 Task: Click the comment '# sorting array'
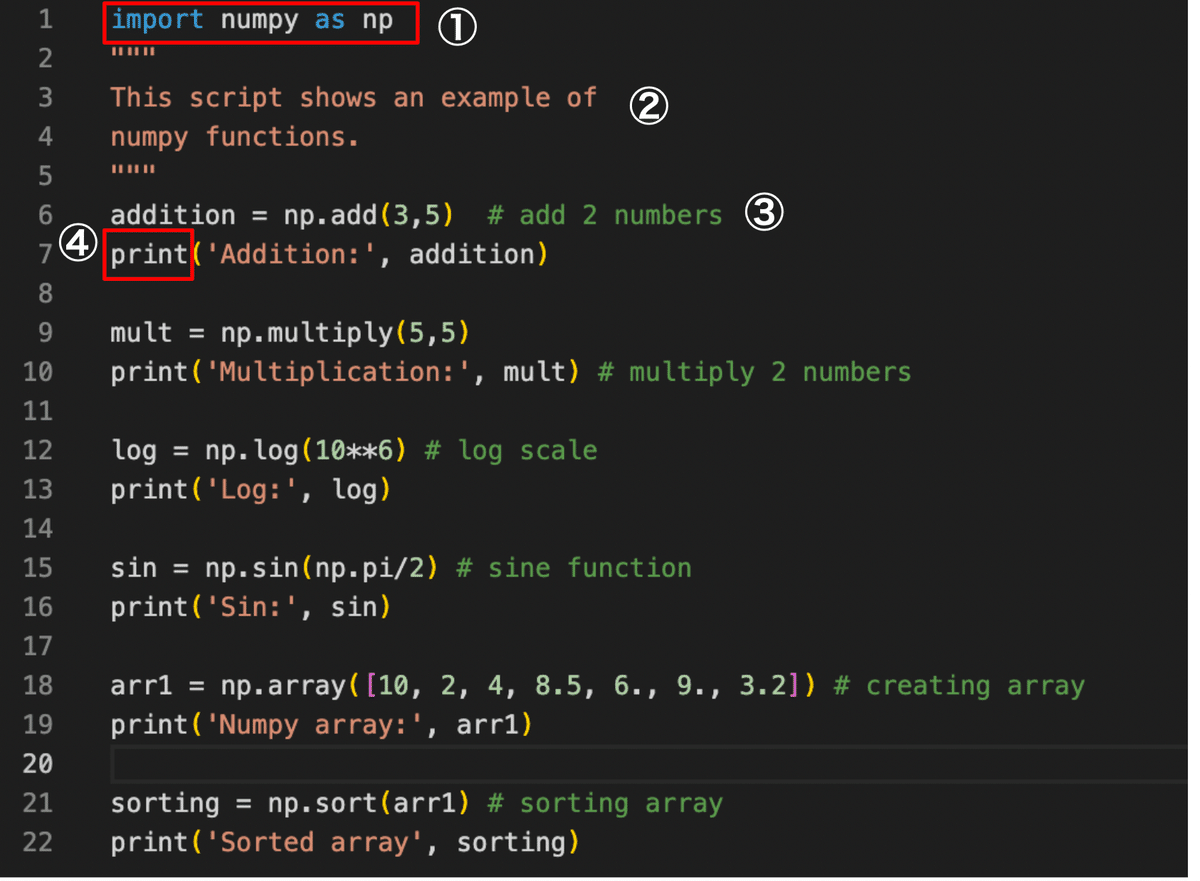point(605,803)
